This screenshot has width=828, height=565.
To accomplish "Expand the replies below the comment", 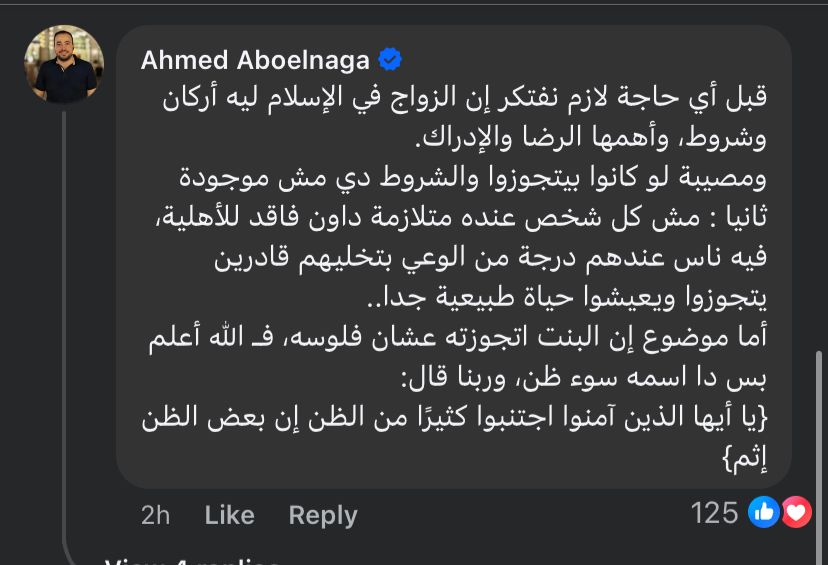I will coord(190,560).
